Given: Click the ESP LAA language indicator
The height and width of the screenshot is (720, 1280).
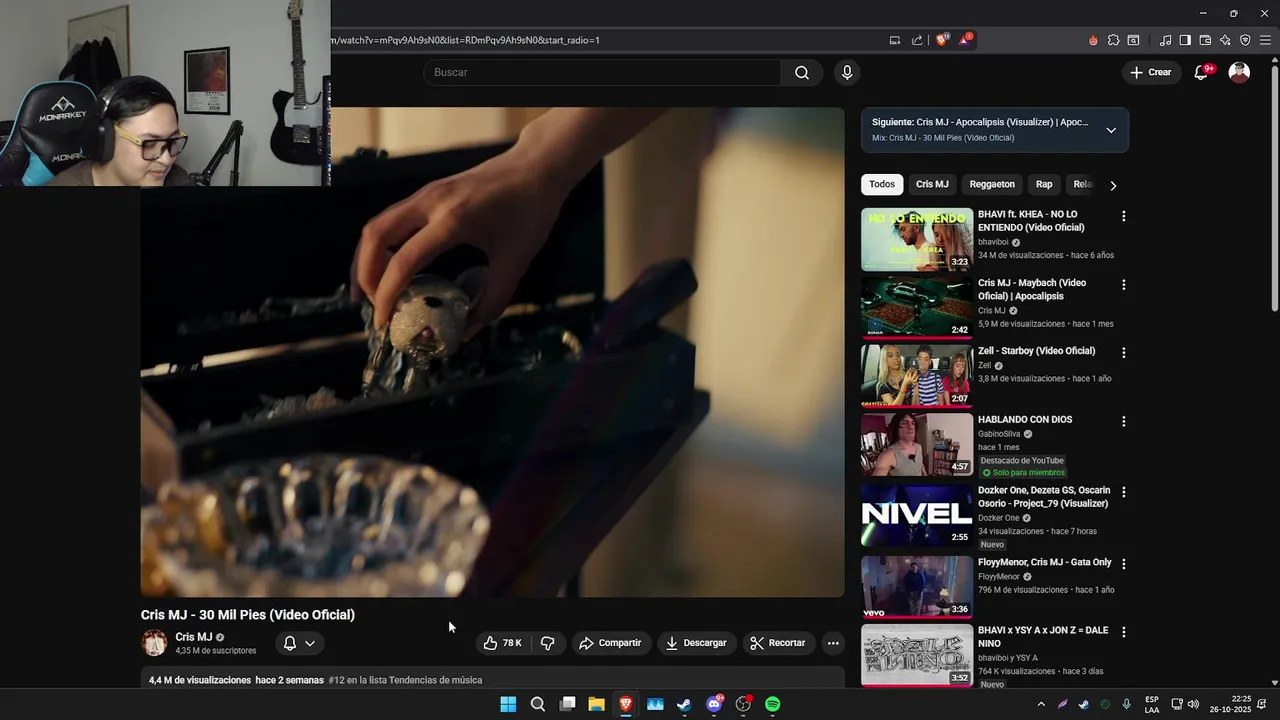Looking at the screenshot, I should click(x=1152, y=704).
